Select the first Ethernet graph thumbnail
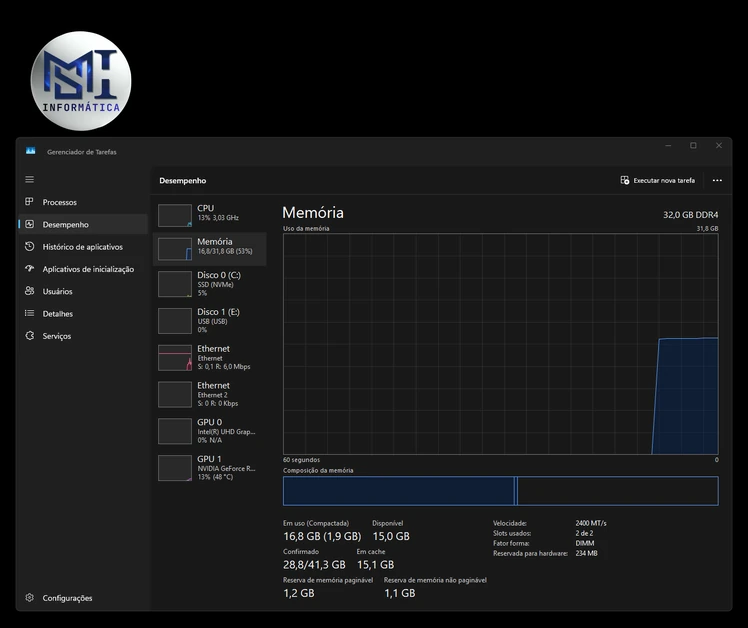This screenshot has height=628, width=748. pos(175,357)
